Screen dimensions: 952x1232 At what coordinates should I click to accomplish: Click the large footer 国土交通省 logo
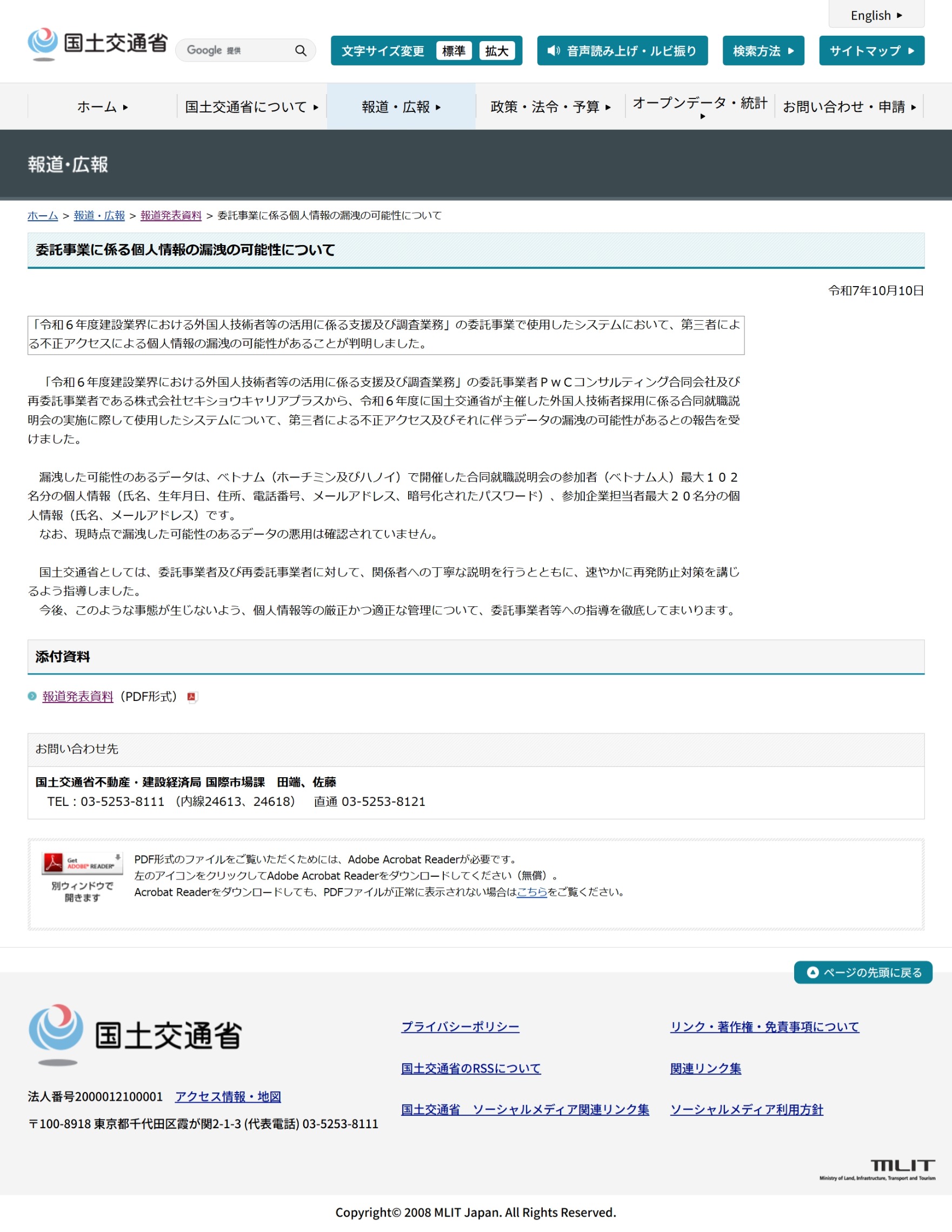[135, 1035]
